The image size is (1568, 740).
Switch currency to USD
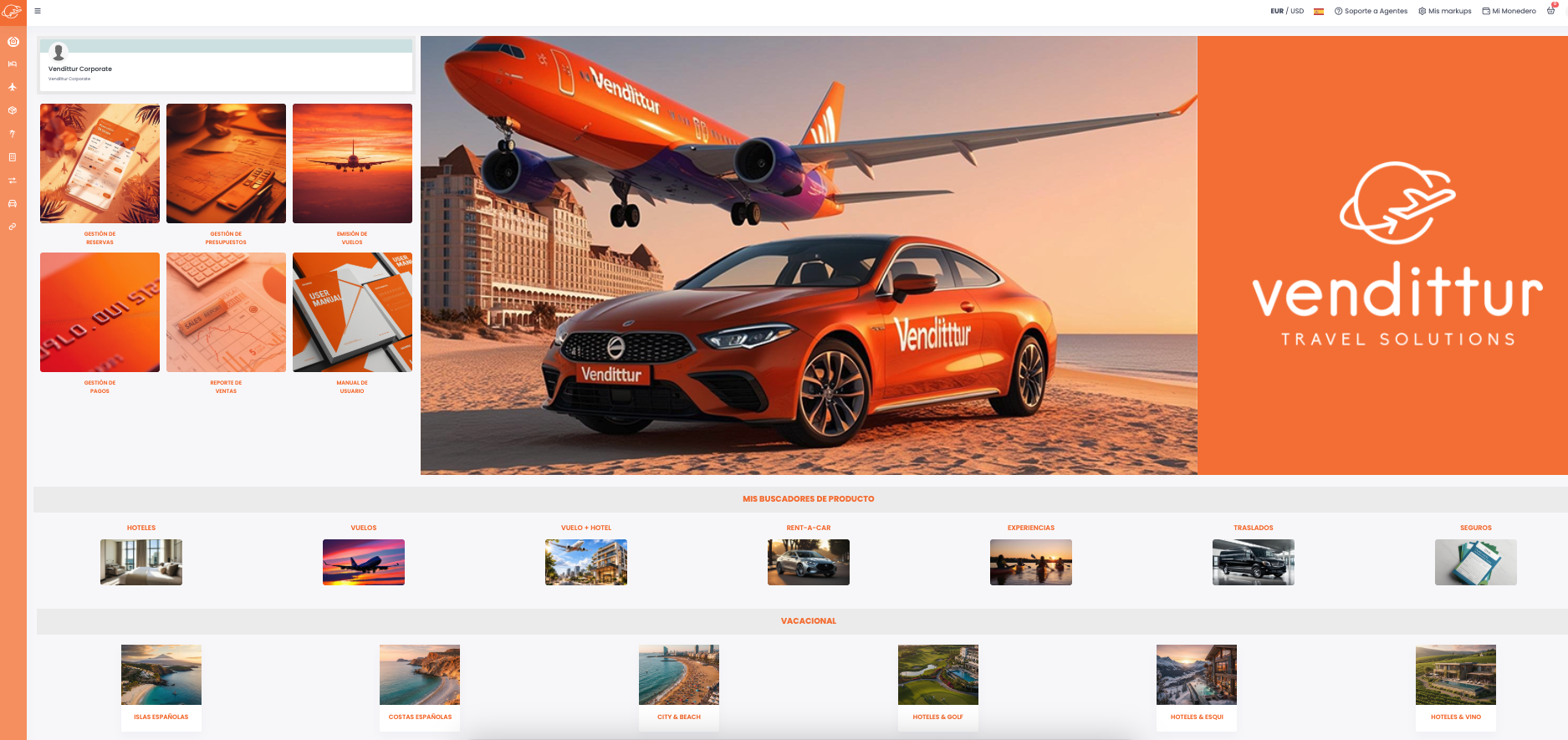pyautogui.click(x=1297, y=12)
